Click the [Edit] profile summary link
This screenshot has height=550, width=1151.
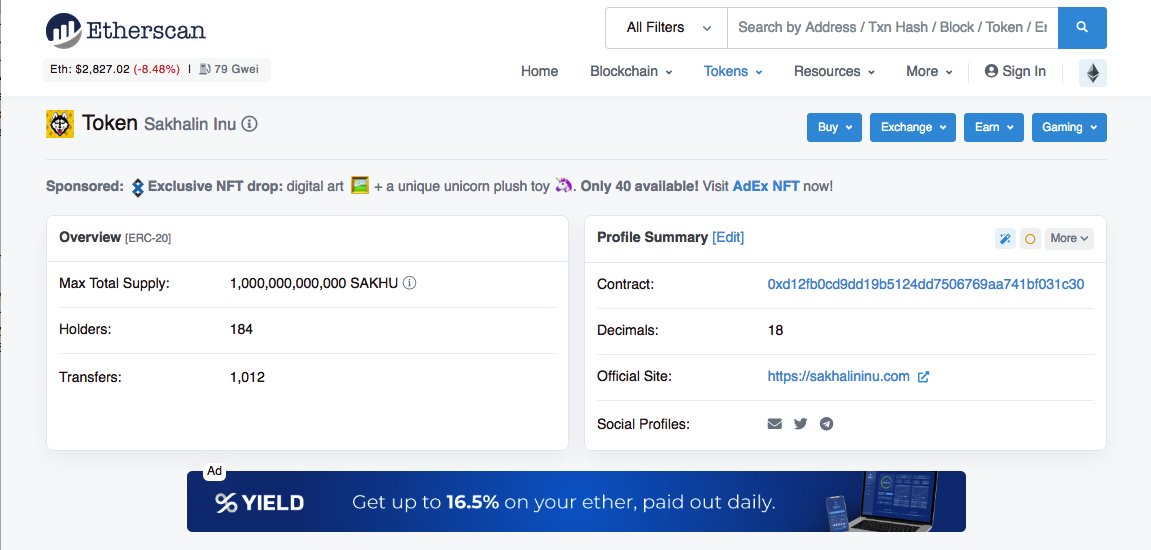[x=728, y=237]
